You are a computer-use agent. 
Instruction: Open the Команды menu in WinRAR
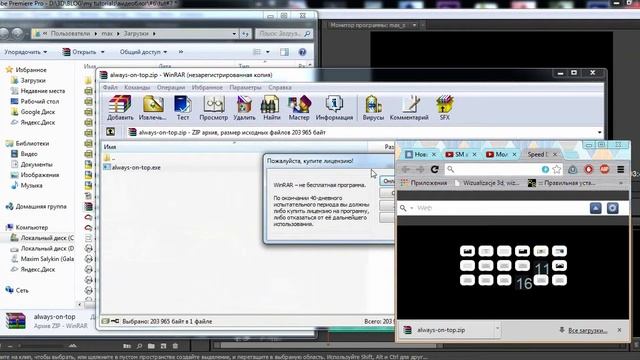point(137,87)
